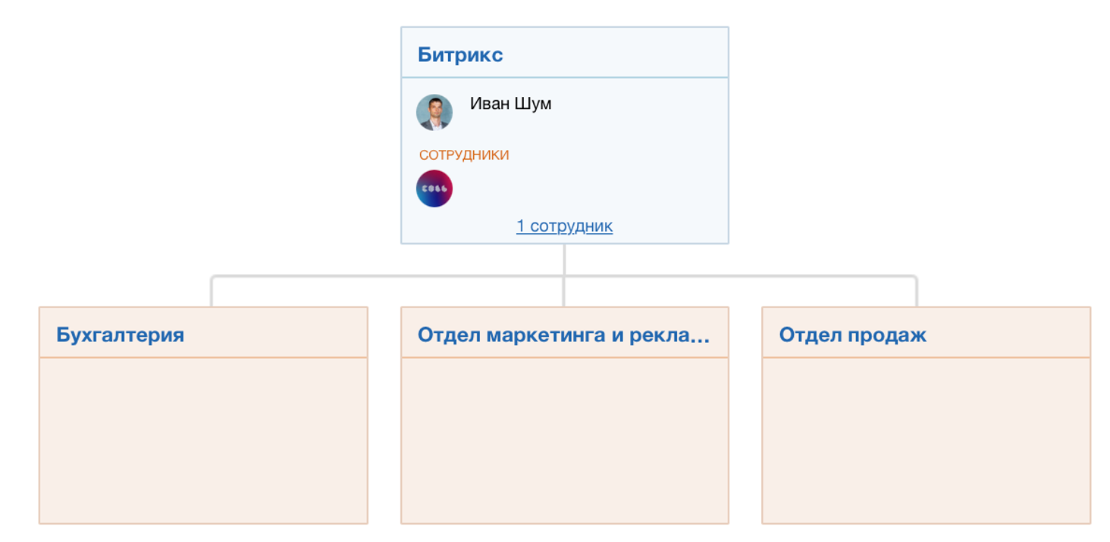Click the blank header space right of Битрикс title
Viewport: 1110px width, 542px height.
coord(620,54)
